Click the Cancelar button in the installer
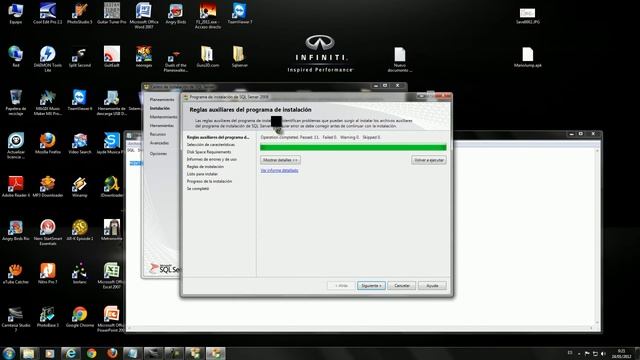Screen dimensions: 640x360 (x=402, y=286)
